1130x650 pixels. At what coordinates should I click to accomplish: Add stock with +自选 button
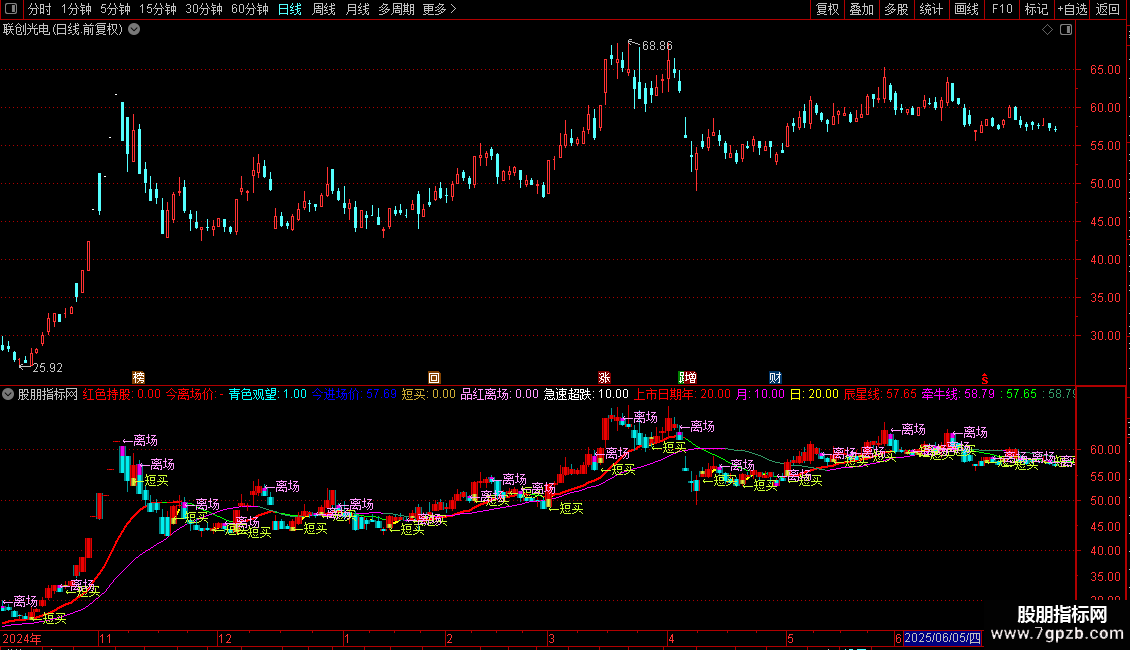point(1072,9)
